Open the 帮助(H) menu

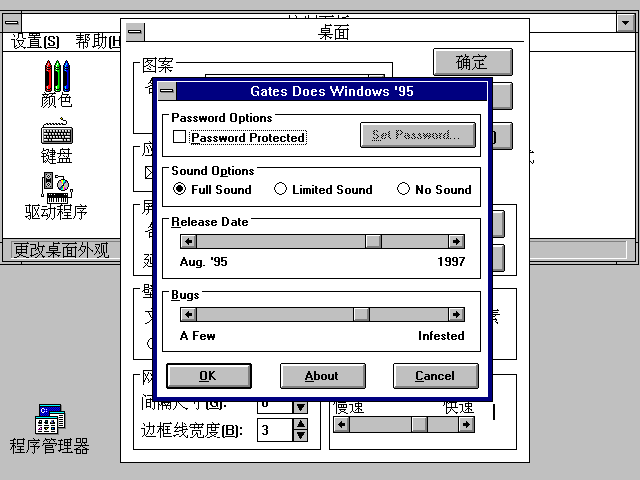(x=98, y=42)
